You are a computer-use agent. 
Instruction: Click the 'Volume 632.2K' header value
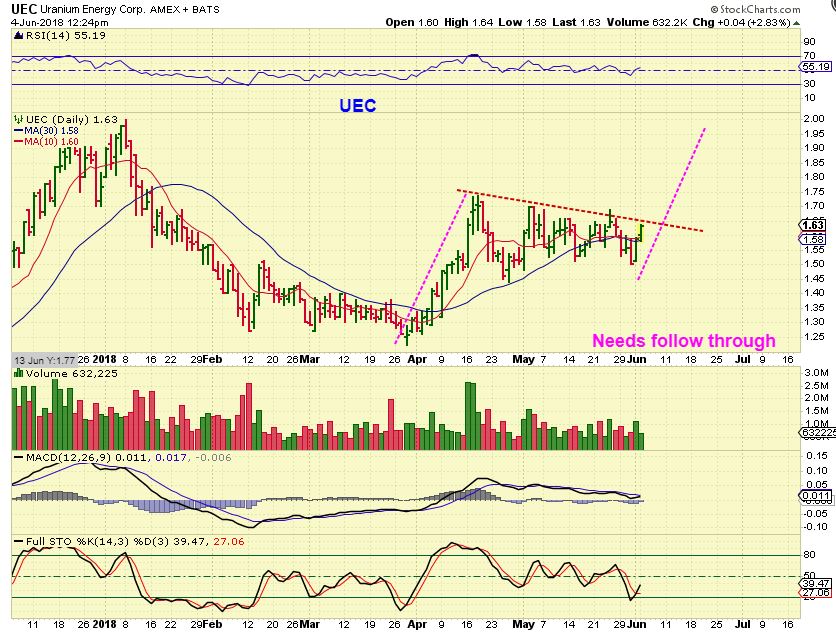(x=647, y=22)
